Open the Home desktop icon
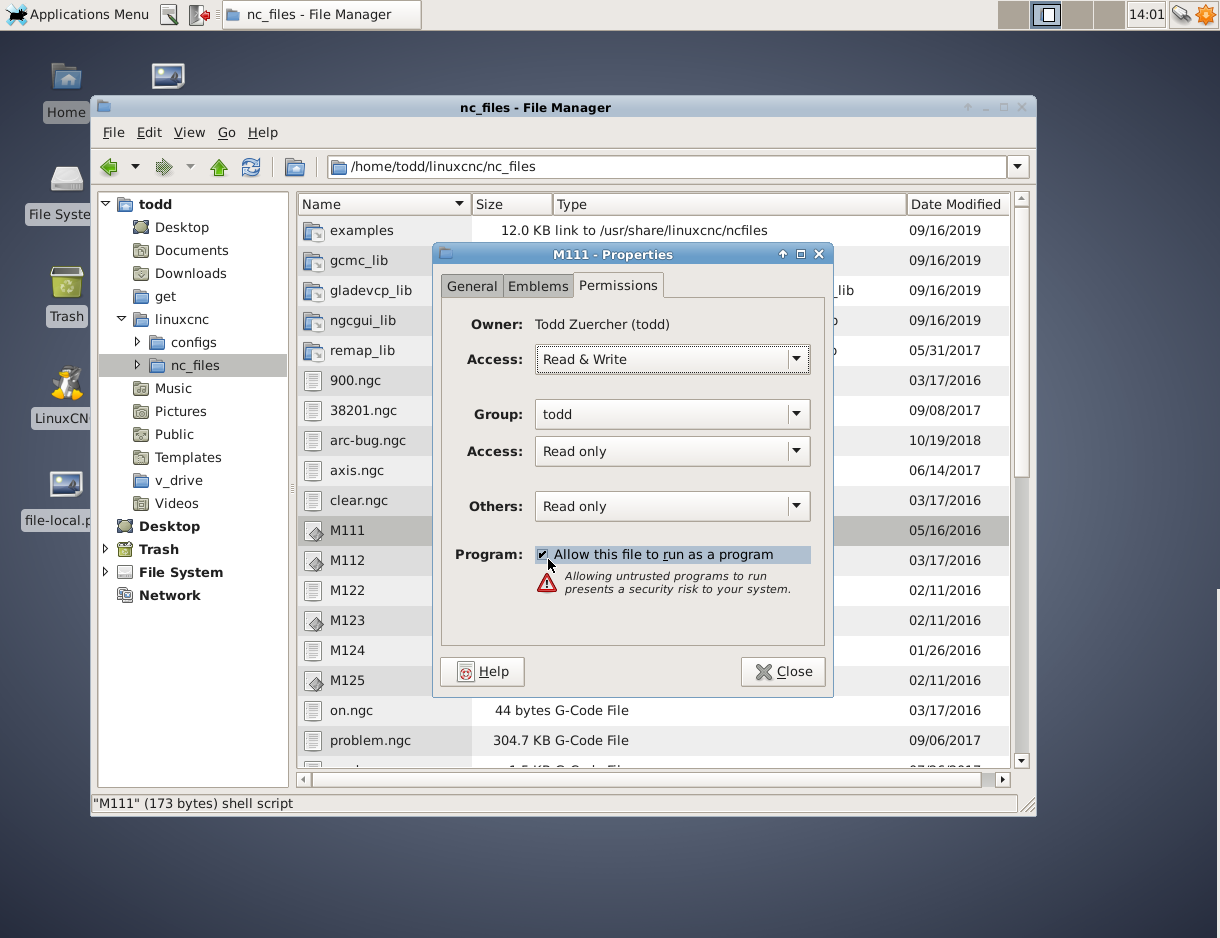 (66, 76)
